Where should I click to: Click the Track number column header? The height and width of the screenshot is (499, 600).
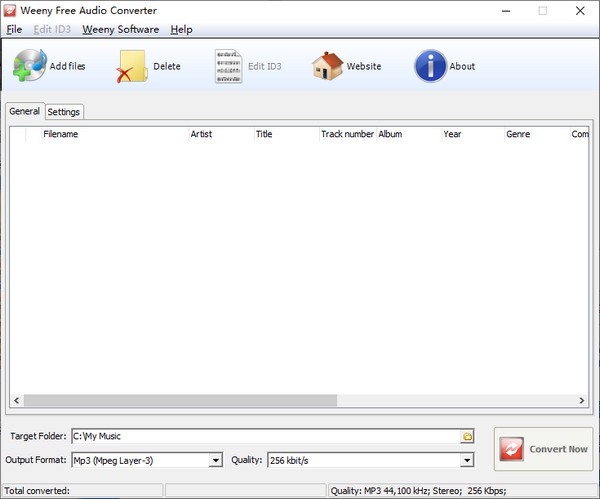pos(346,134)
